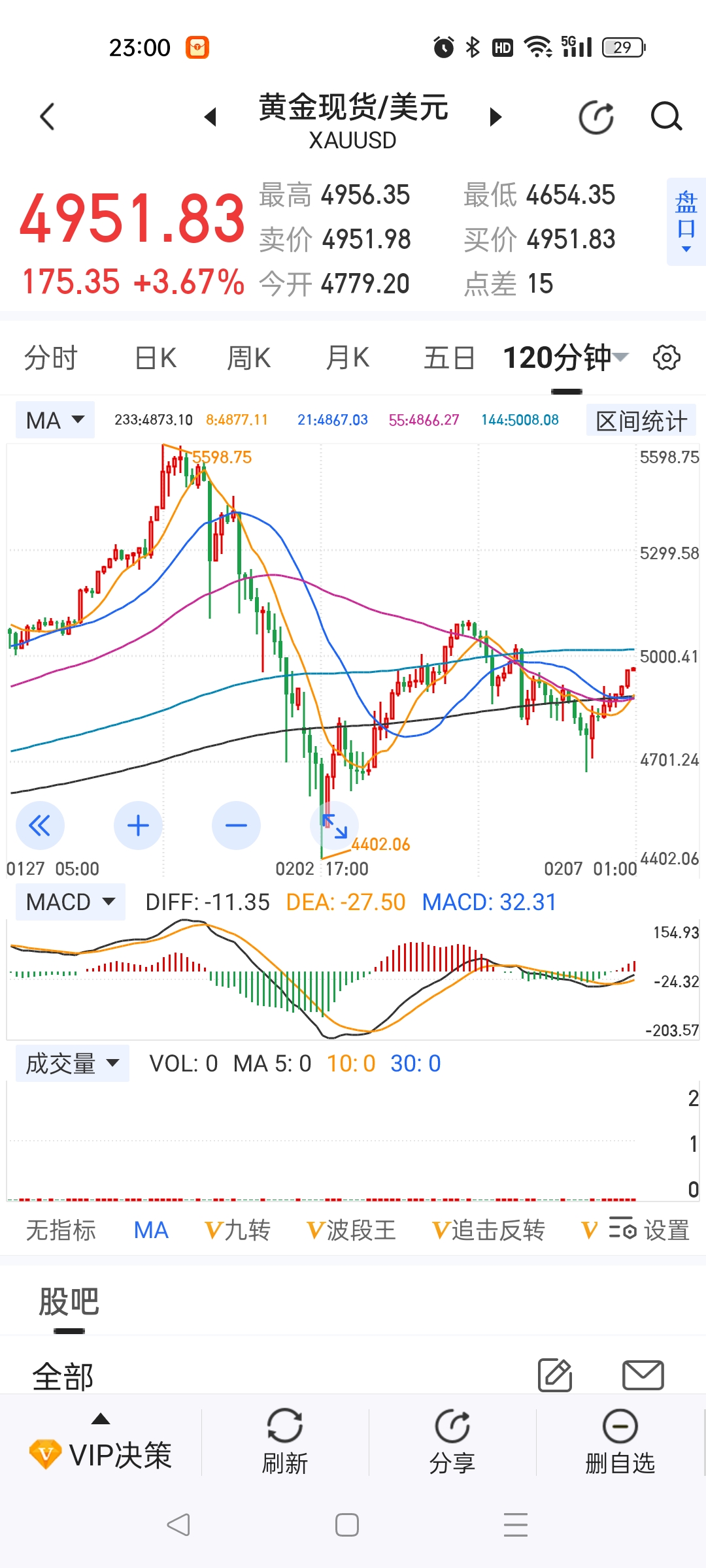Open the MA indicator dropdown
Screen dimensions: 706x1568
coord(56,420)
